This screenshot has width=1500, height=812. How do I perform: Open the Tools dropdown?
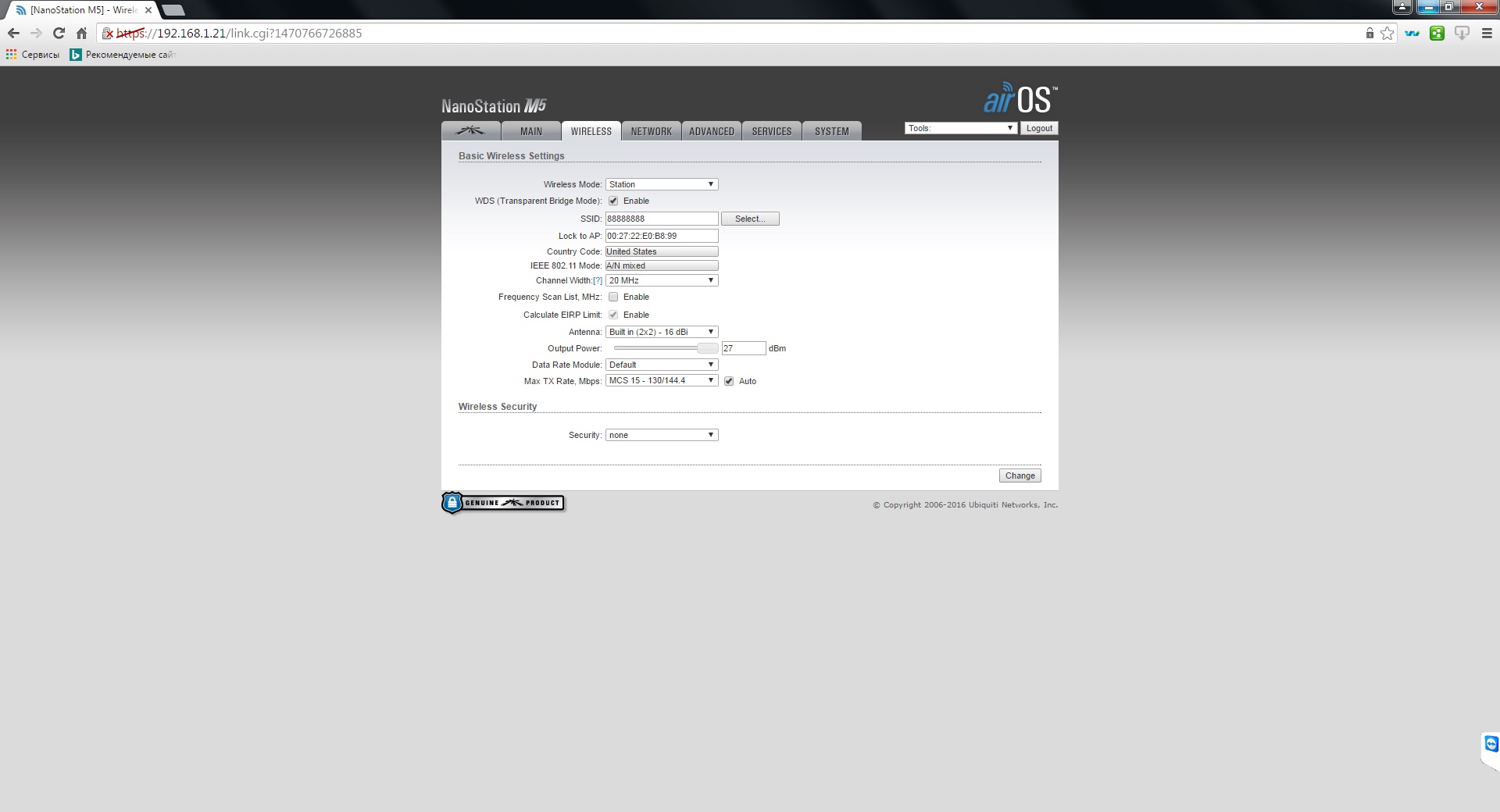[x=961, y=128]
